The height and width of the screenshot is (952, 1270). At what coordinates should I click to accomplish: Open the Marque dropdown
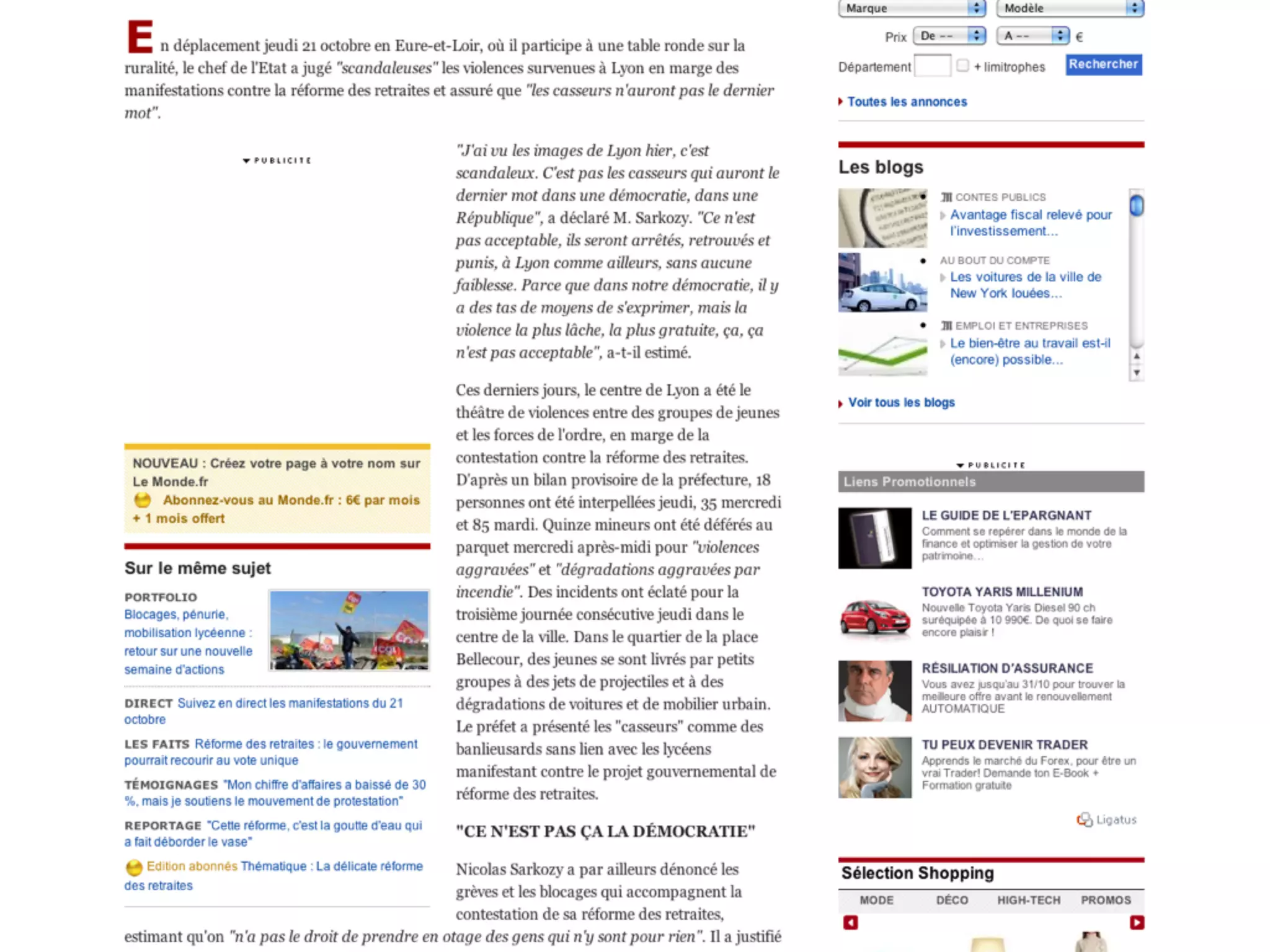click(x=912, y=8)
